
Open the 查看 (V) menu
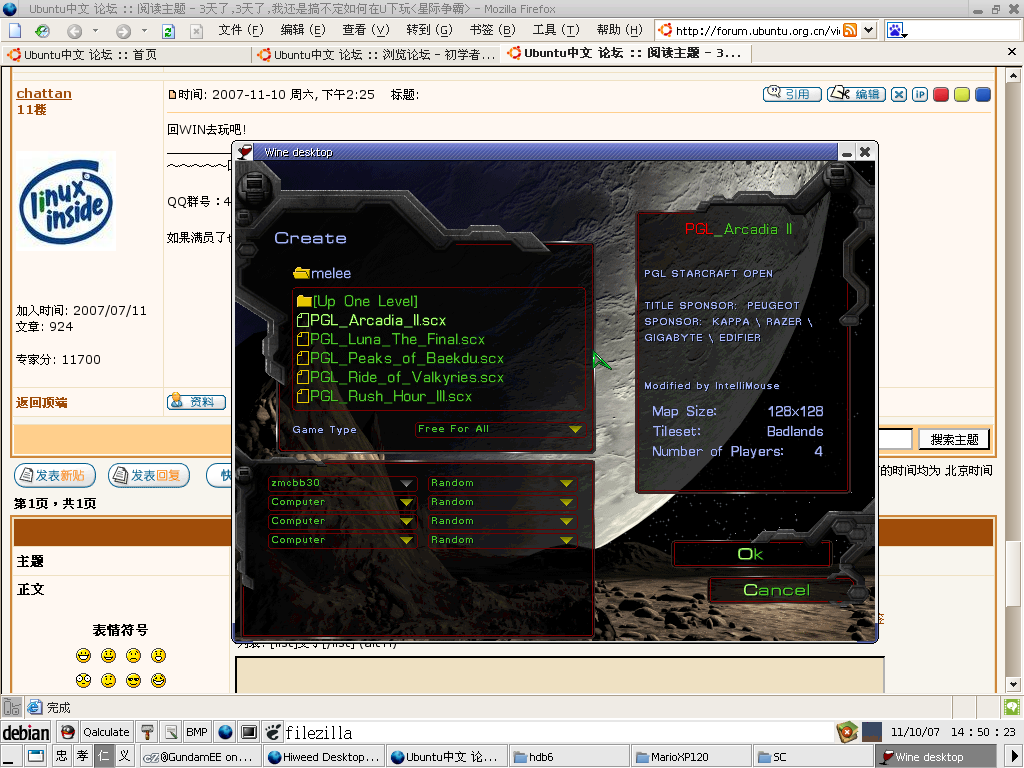[x=365, y=30]
